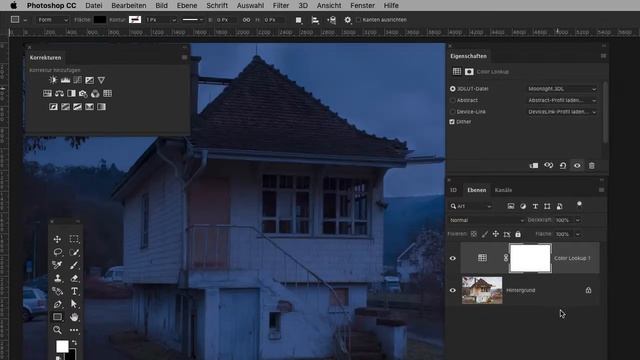Viewport: 640px width, 360px height.
Task: Enable the Kanten ausrichten checkbox
Action: click(359, 20)
